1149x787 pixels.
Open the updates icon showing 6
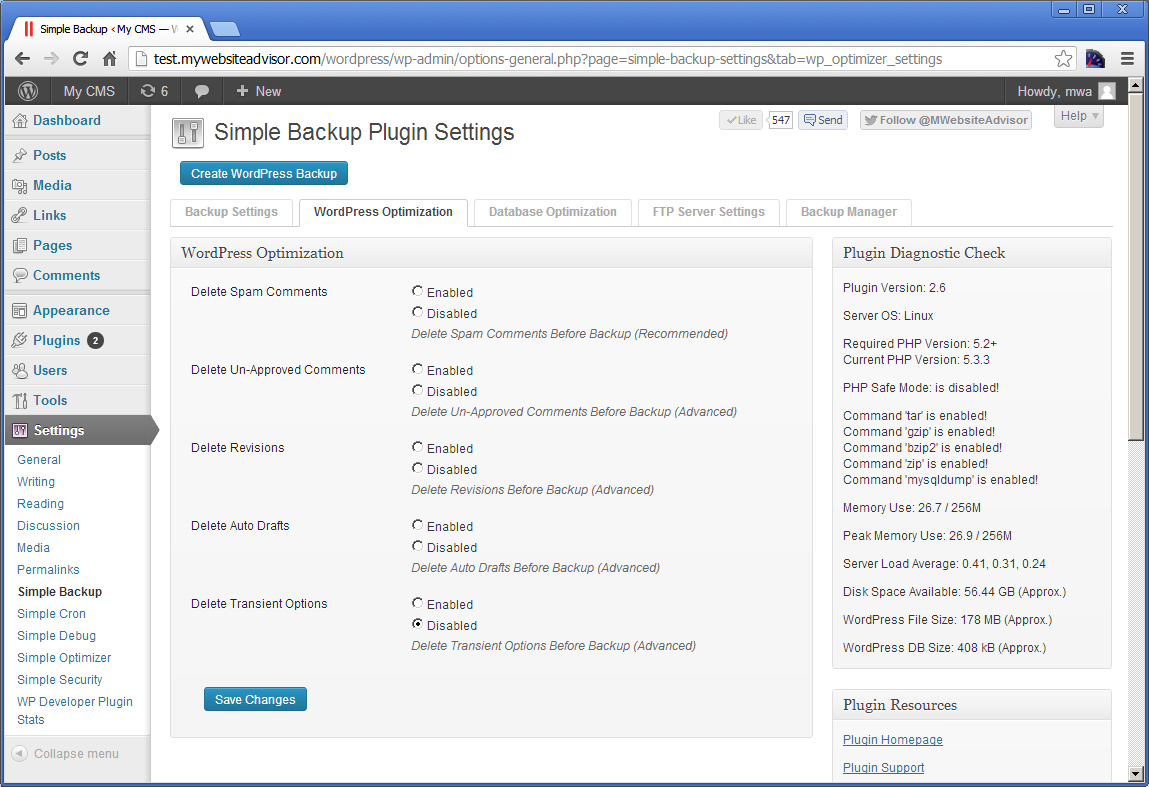point(155,91)
